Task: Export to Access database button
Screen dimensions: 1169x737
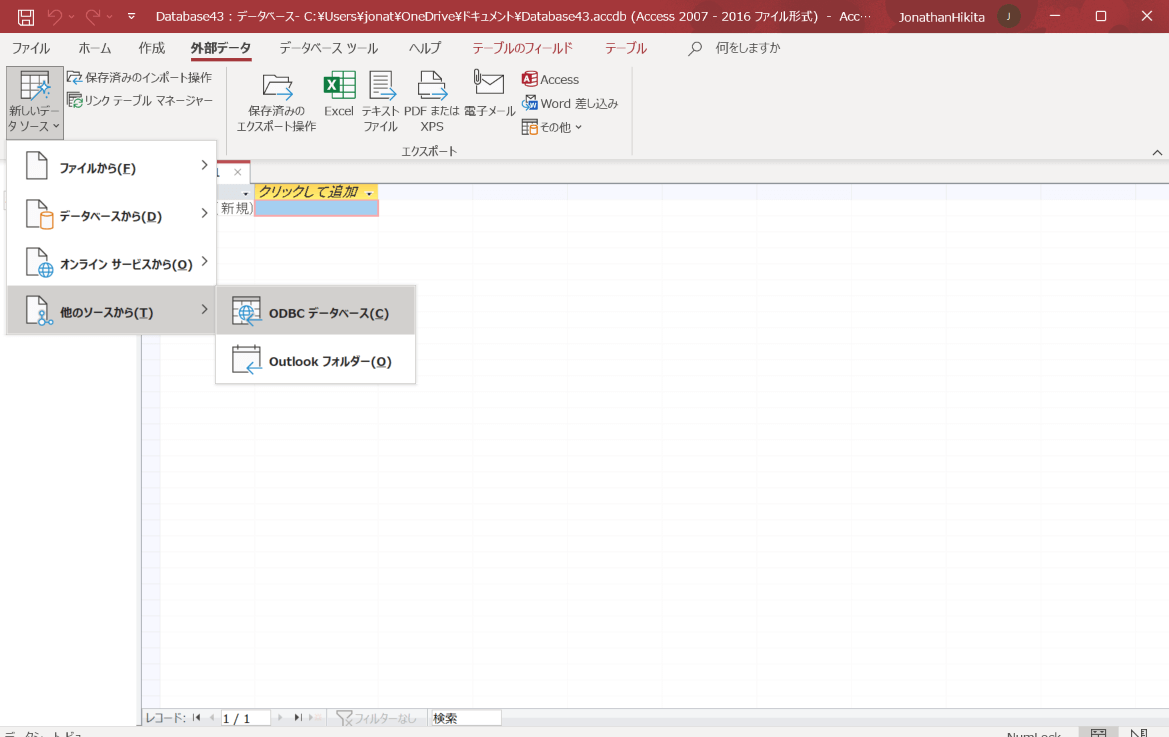Action: click(550, 80)
